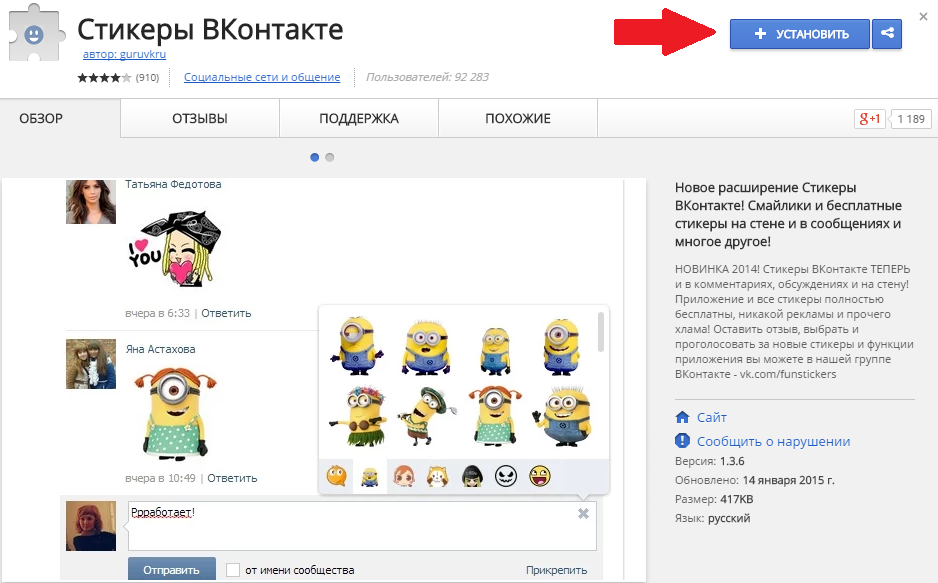The width and height of the screenshot is (938, 583).
Task: Click the 'Размер: 417KB' text
Action: click(x=714, y=499)
